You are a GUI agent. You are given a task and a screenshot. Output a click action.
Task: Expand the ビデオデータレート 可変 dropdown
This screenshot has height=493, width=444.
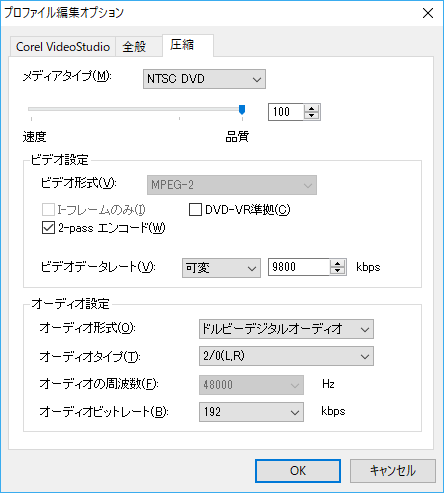tap(221, 268)
